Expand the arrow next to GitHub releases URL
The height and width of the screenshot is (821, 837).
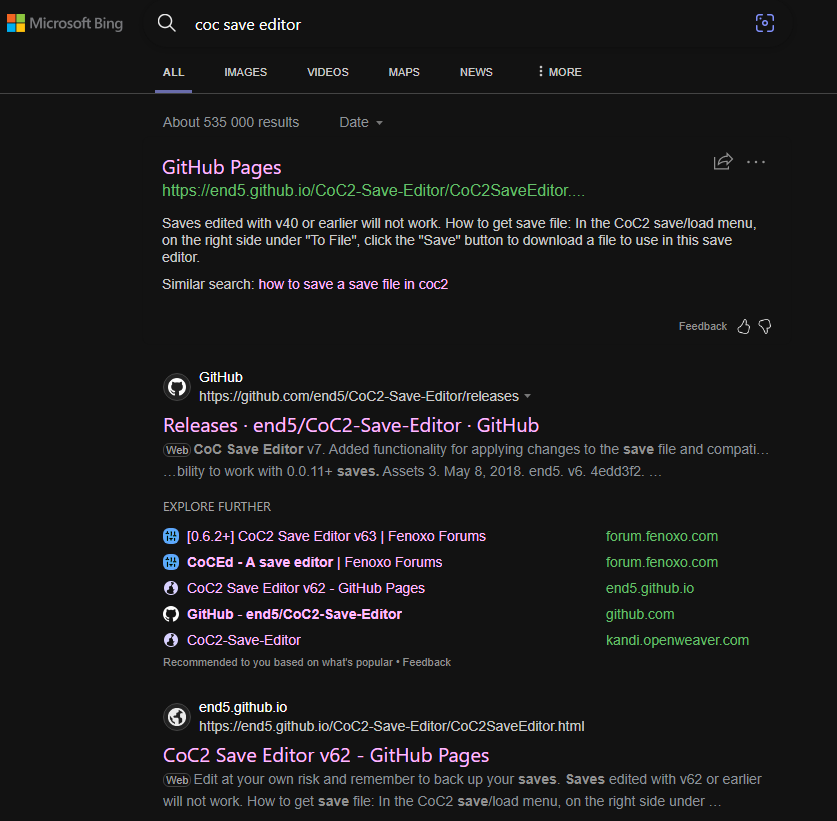[x=527, y=397]
